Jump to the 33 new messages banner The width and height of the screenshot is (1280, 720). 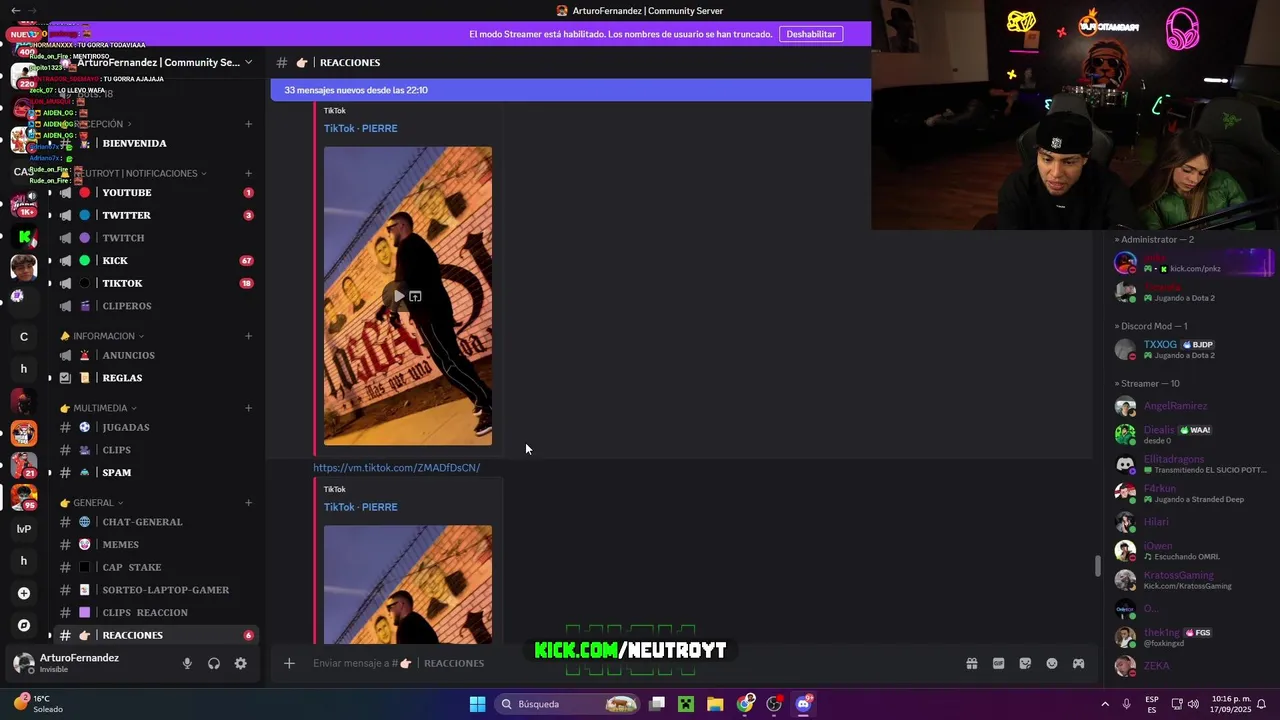pyautogui.click(x=570, y=90)
